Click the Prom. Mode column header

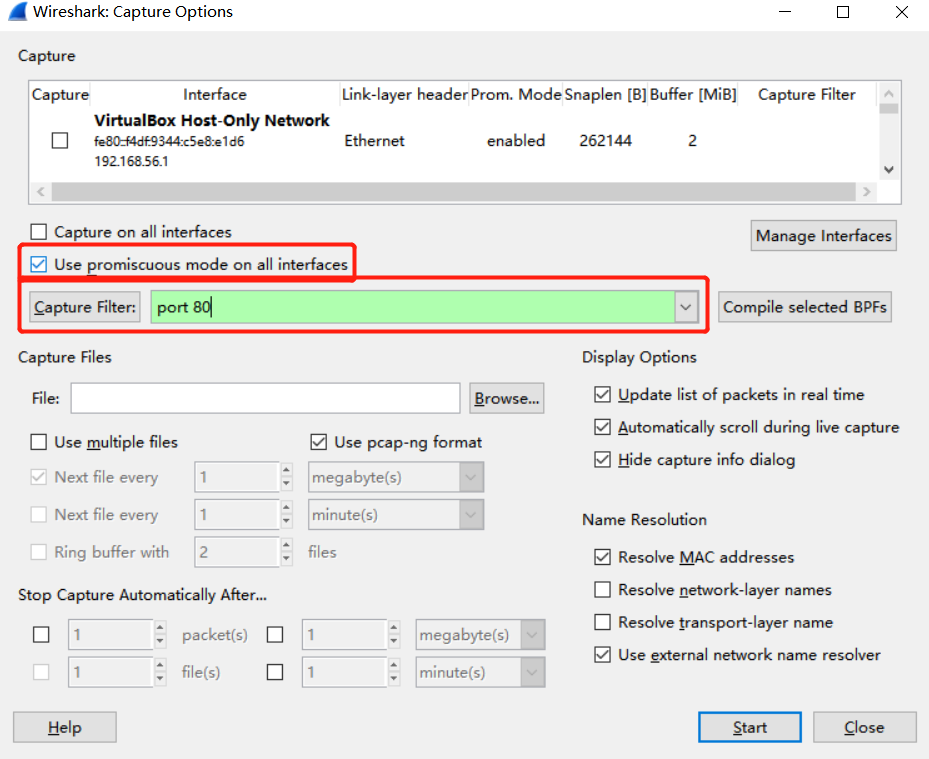(516, 94)
